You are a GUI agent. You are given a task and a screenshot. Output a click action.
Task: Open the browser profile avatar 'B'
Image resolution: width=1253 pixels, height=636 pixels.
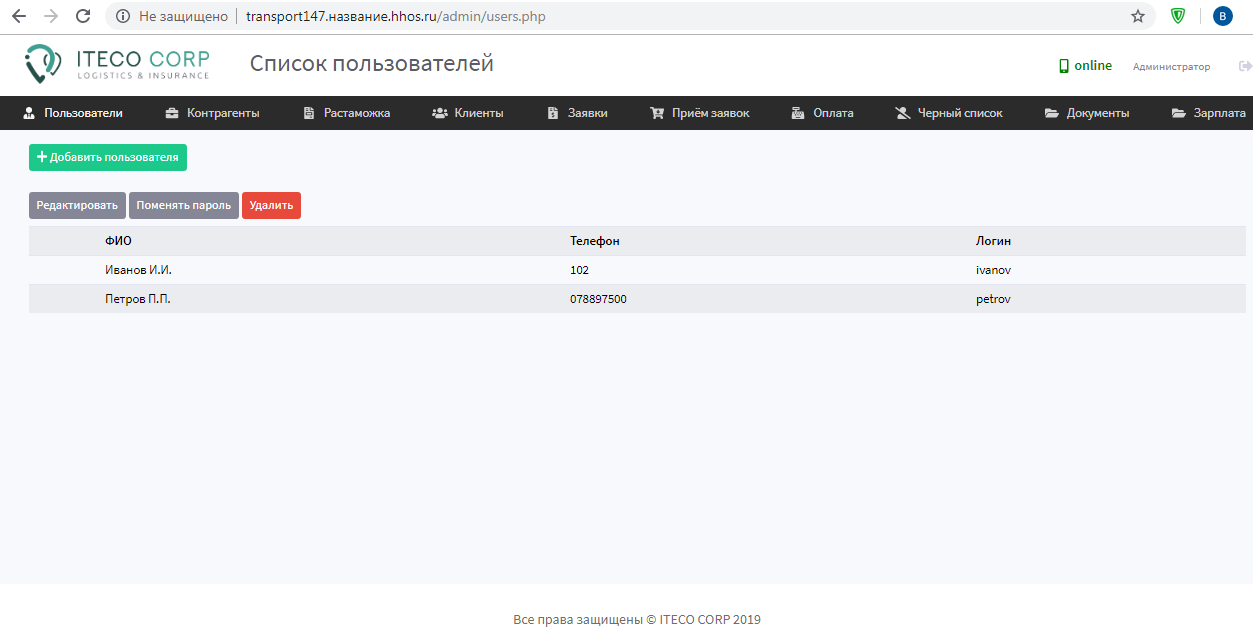pos(1223,16)
